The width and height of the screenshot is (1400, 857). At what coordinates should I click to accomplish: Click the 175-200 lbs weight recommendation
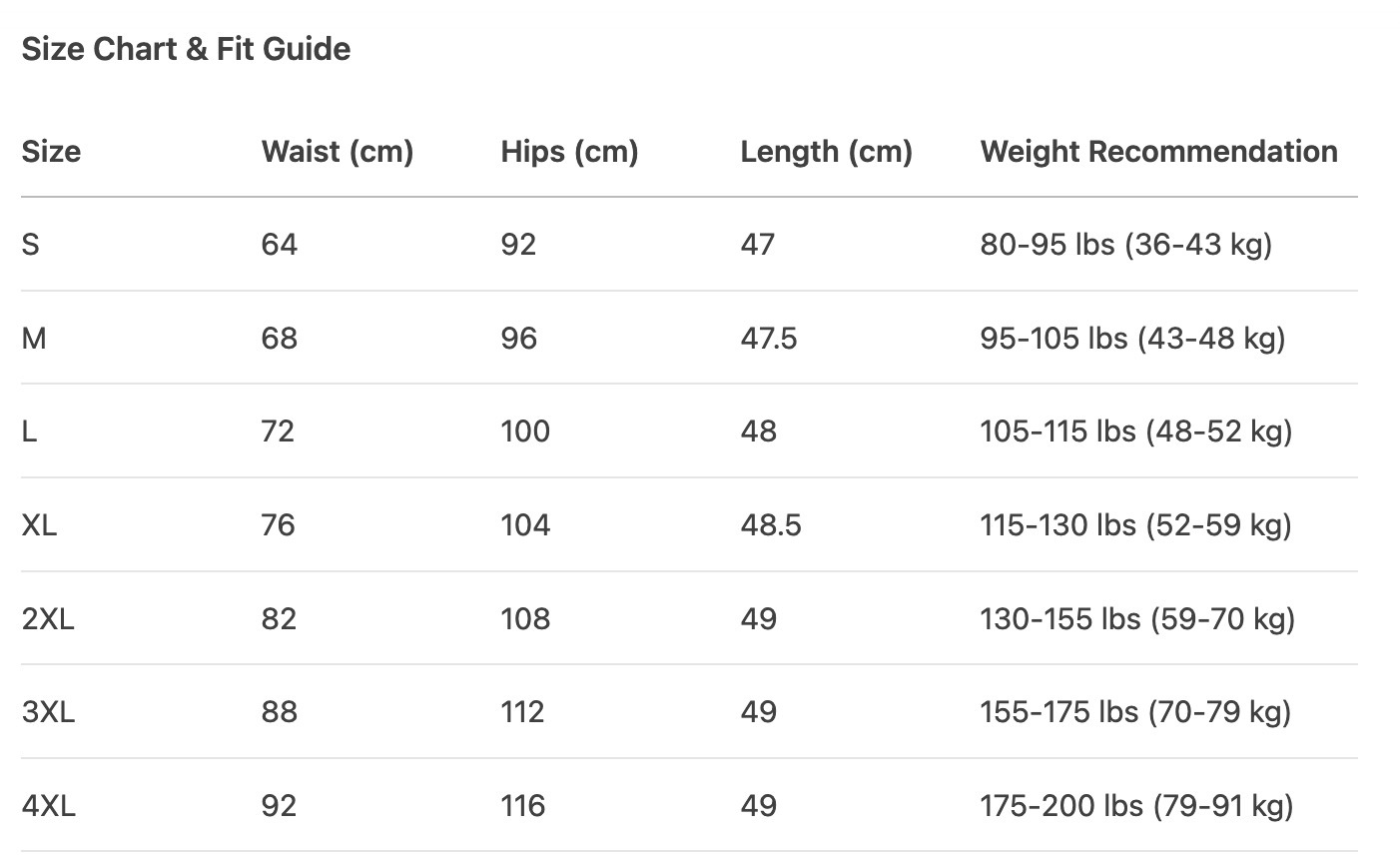pos(1136,806)
